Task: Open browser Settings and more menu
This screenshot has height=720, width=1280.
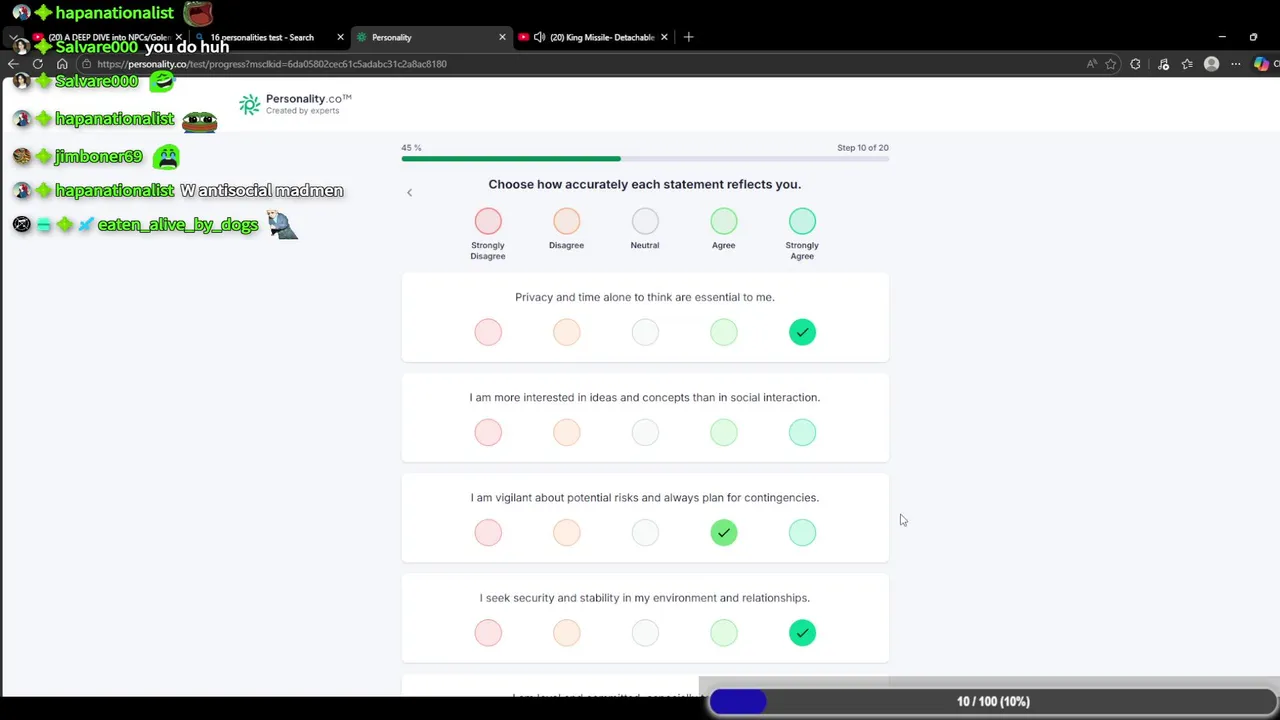Action: click(1236, 64)
